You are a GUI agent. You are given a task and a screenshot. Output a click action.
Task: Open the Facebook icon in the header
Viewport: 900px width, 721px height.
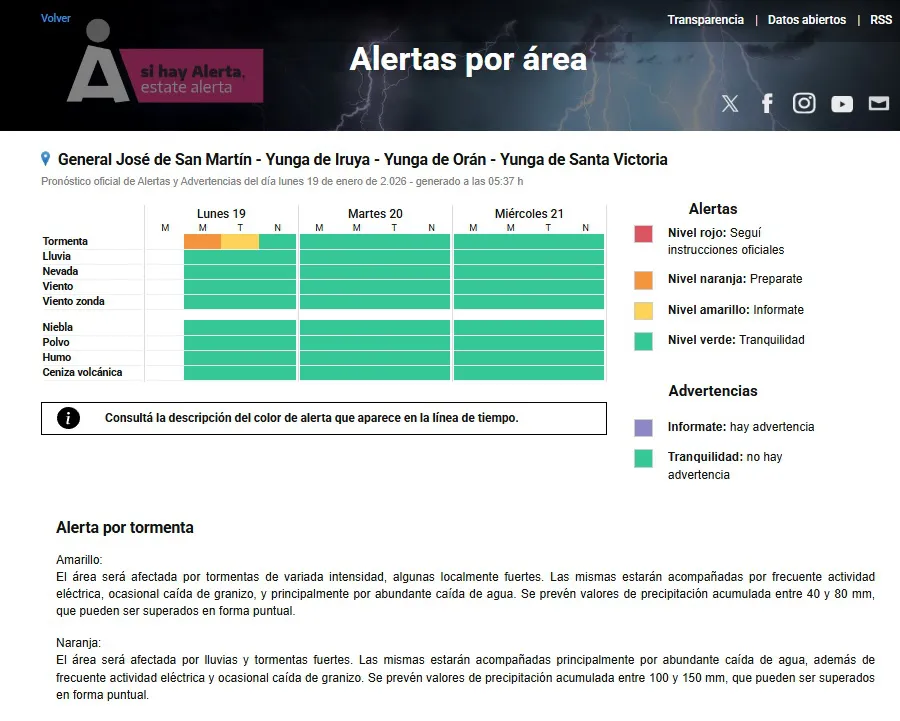pyautogui.click(x=767, y=103)
